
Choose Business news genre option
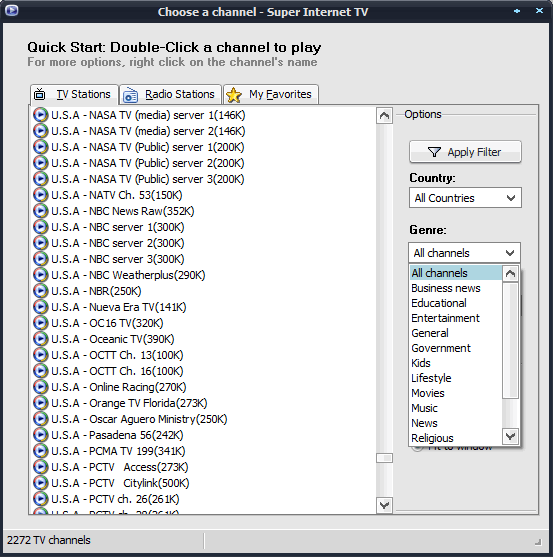tap(456, 288)
